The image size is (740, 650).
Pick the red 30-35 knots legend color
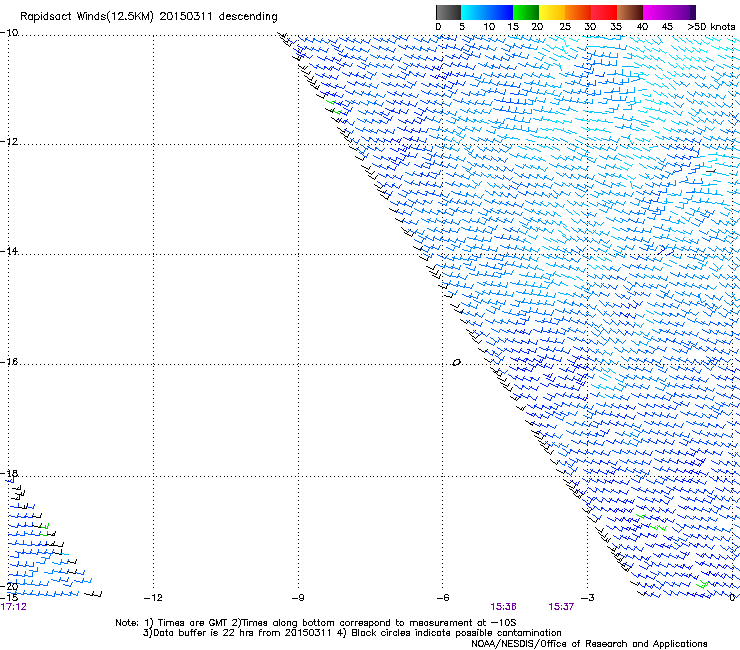click(x=604, y=12)
